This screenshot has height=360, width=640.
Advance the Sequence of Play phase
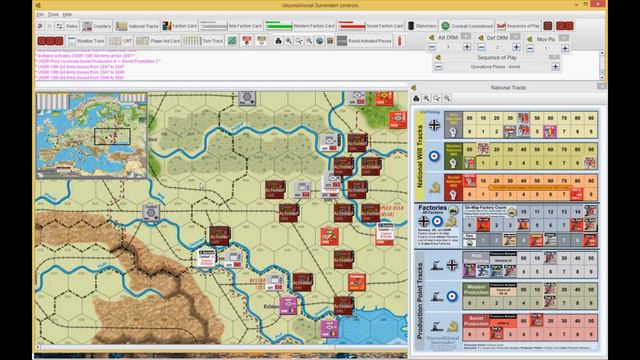pyautogui.click(x=556, y=67)
